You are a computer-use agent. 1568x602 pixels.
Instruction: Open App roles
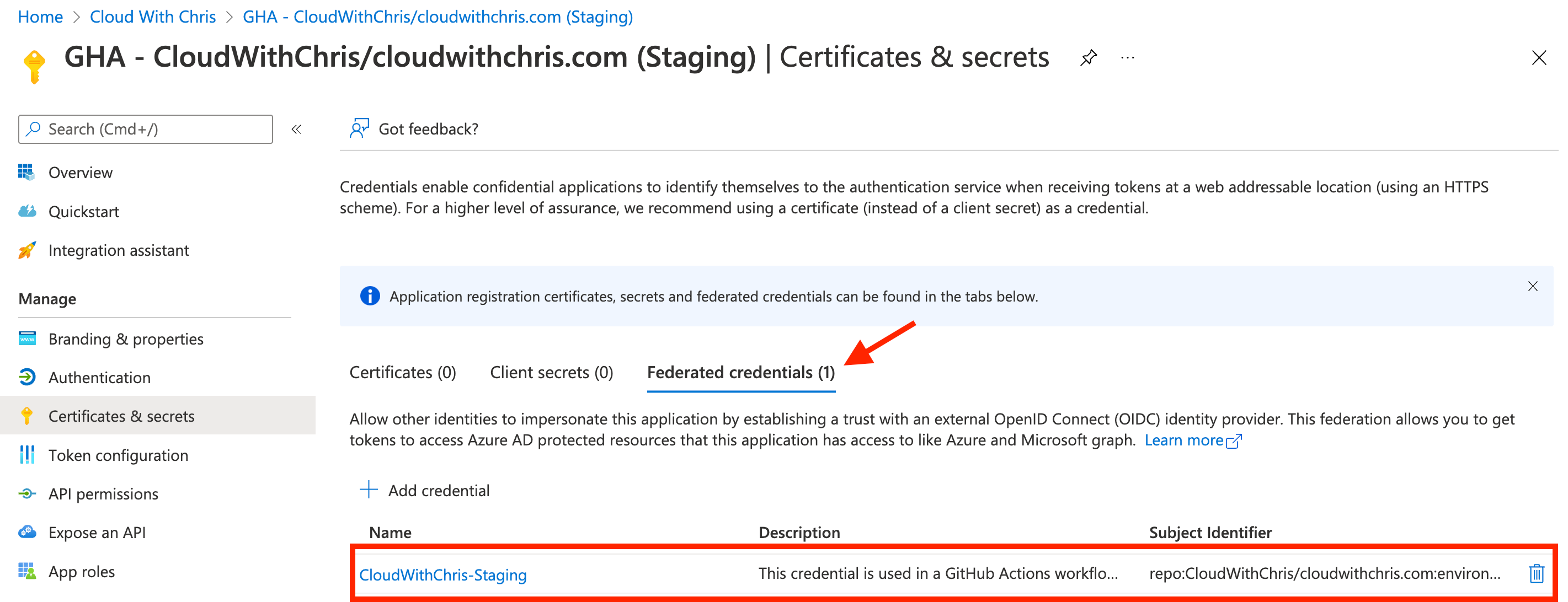82,571
